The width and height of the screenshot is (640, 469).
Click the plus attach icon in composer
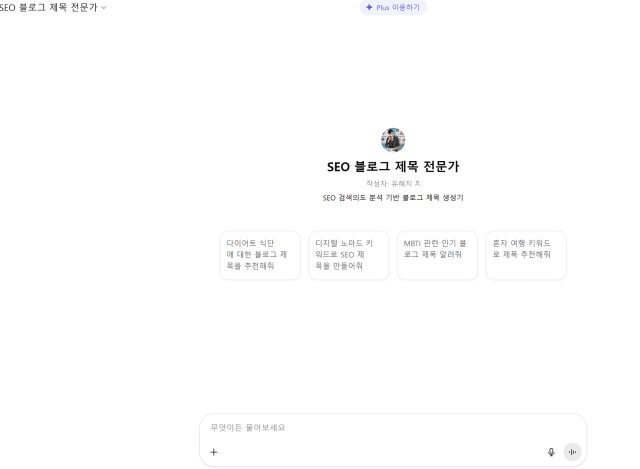click(214, 452)
